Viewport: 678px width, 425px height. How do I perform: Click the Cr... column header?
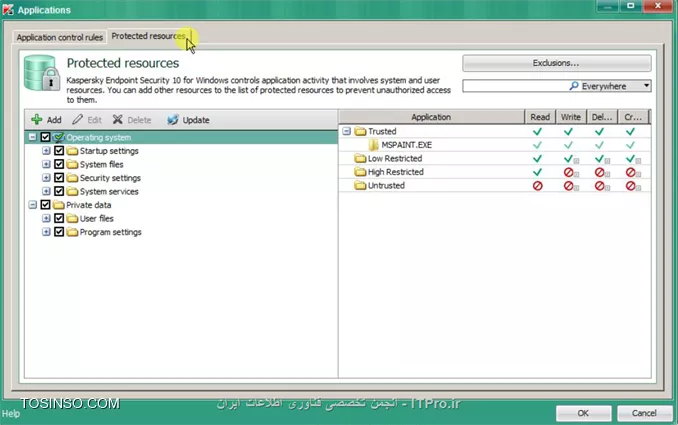click(x=633, y=117)
